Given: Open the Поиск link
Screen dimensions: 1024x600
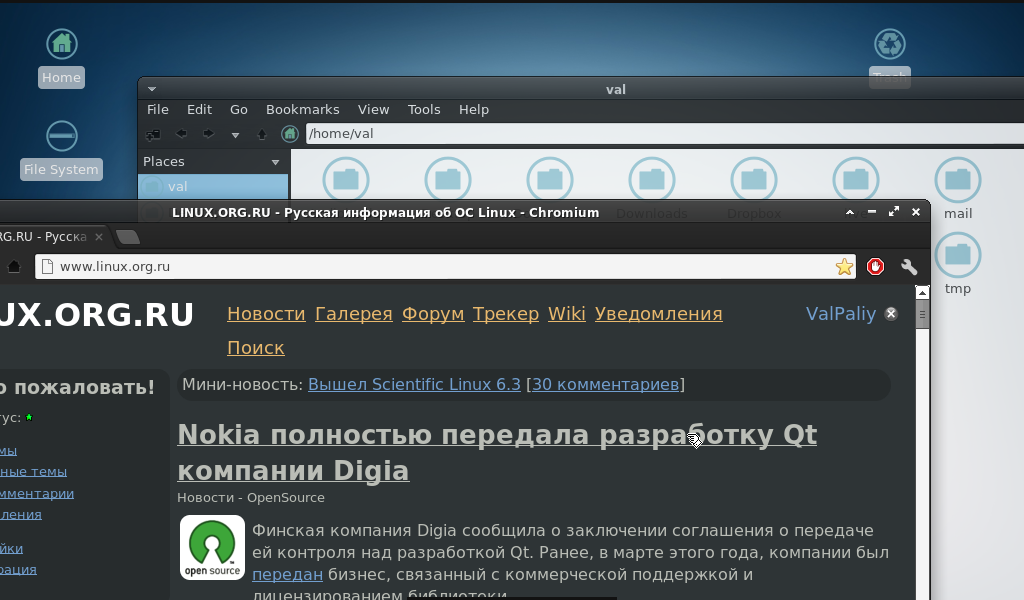Looking at the screenshot, I should (256, 348).
